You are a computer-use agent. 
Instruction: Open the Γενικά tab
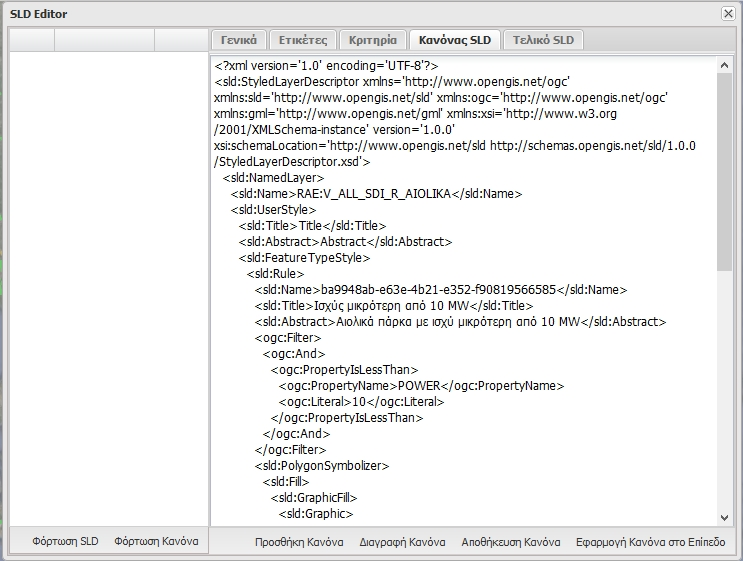[x=237, y=40]
